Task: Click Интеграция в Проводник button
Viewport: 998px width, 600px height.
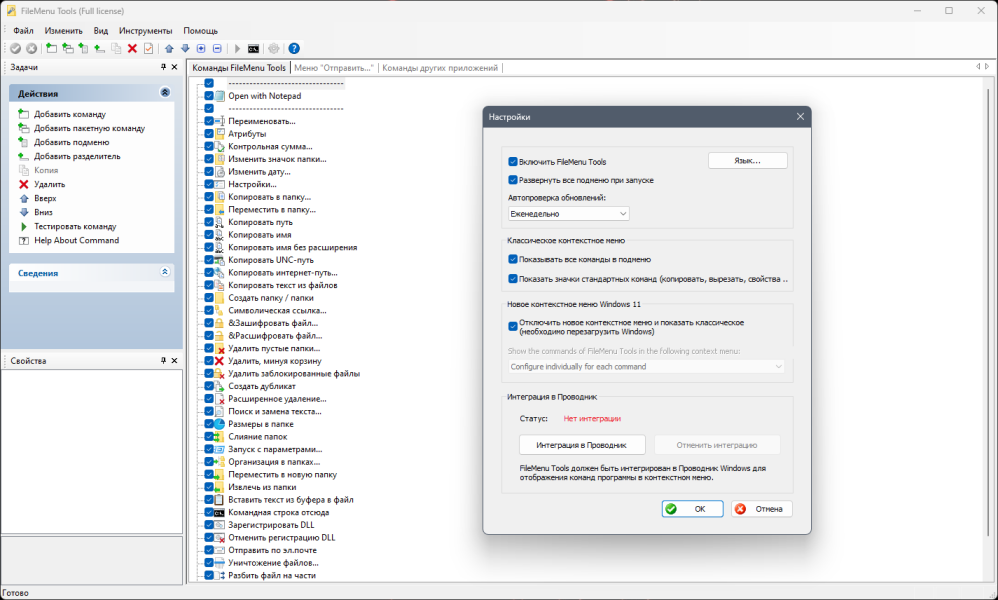Action: click(582, 445)
